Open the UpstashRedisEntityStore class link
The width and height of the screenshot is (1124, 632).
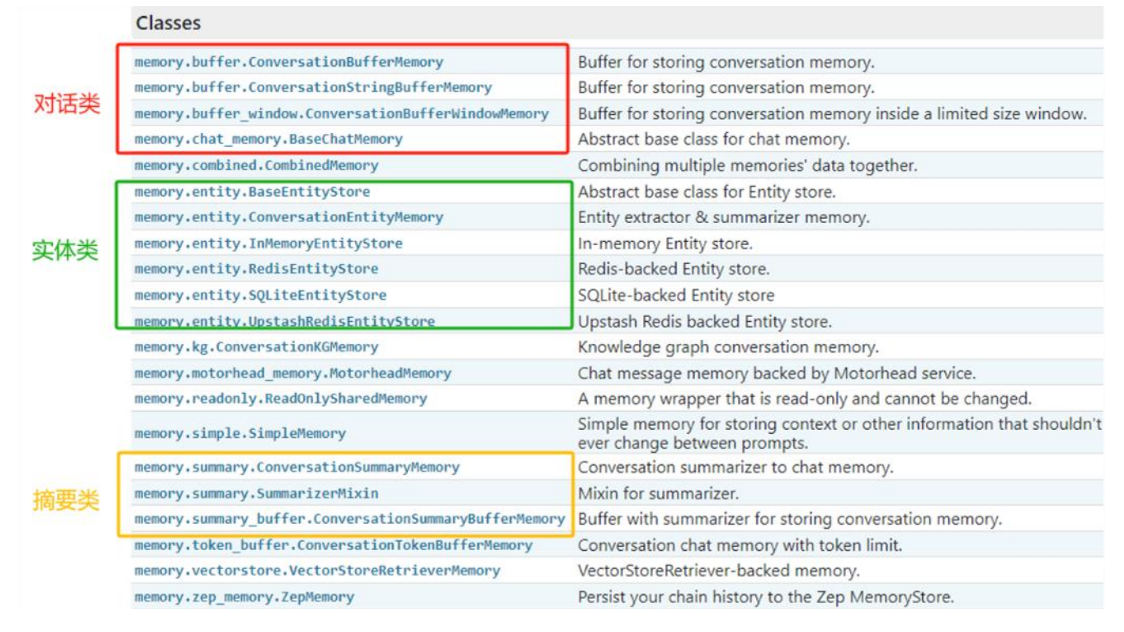point(284,321)
